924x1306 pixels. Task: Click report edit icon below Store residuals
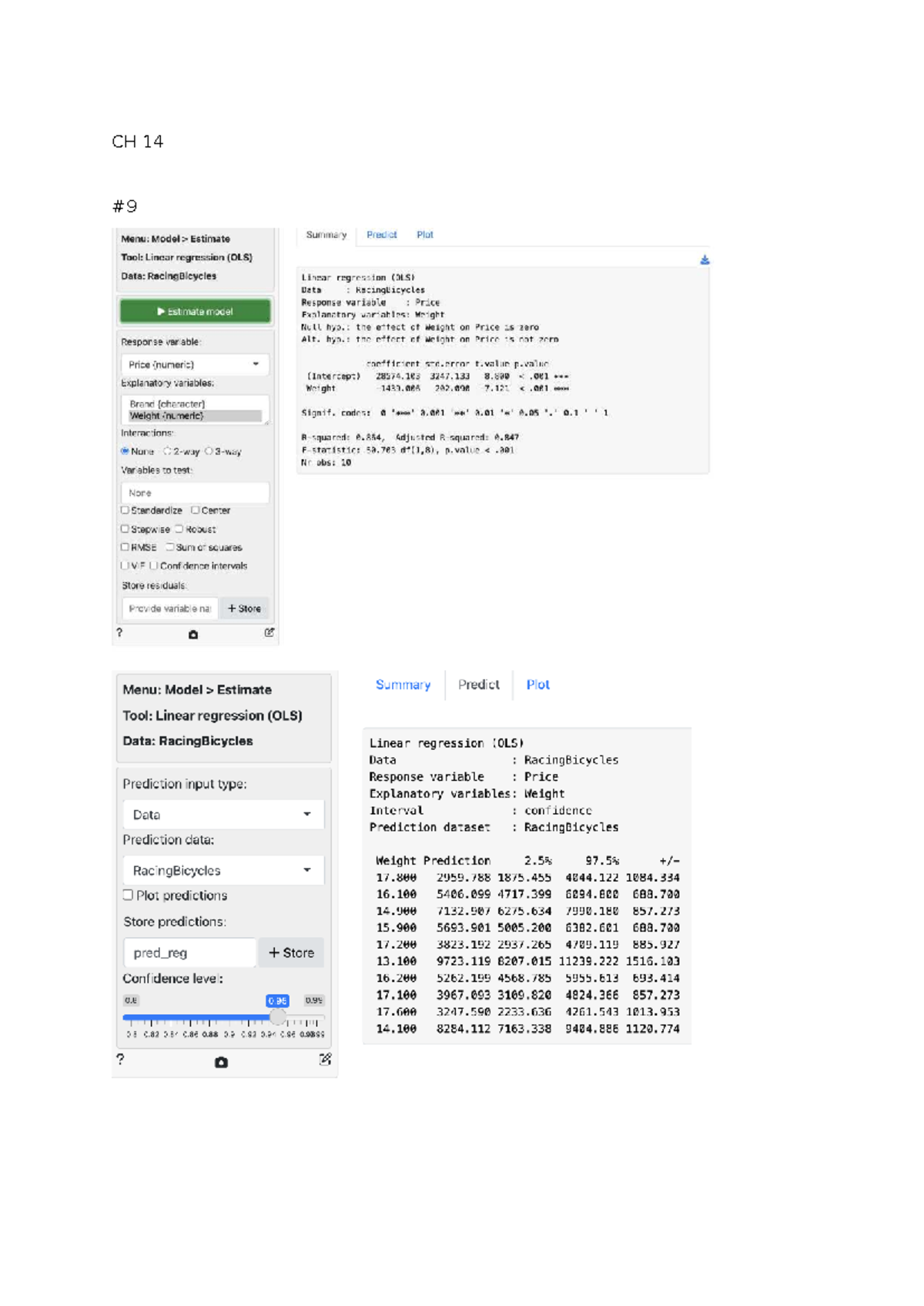click(x=269, y=632)
